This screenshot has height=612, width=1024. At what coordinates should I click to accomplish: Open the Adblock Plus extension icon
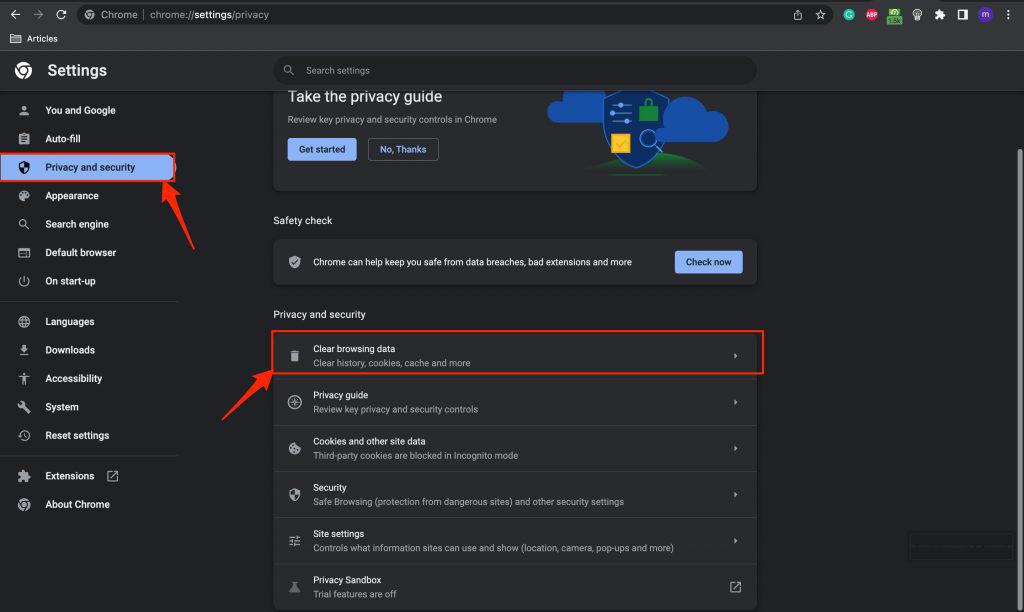pos(872,14)
